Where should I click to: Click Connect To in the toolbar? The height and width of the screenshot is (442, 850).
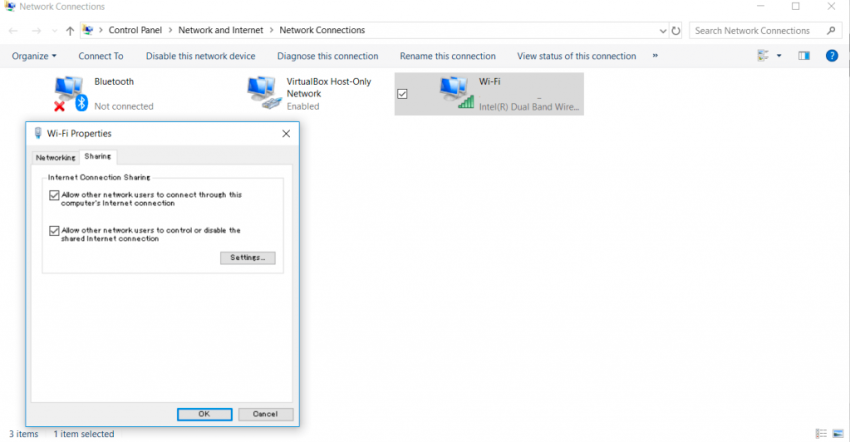click(101, 56)
